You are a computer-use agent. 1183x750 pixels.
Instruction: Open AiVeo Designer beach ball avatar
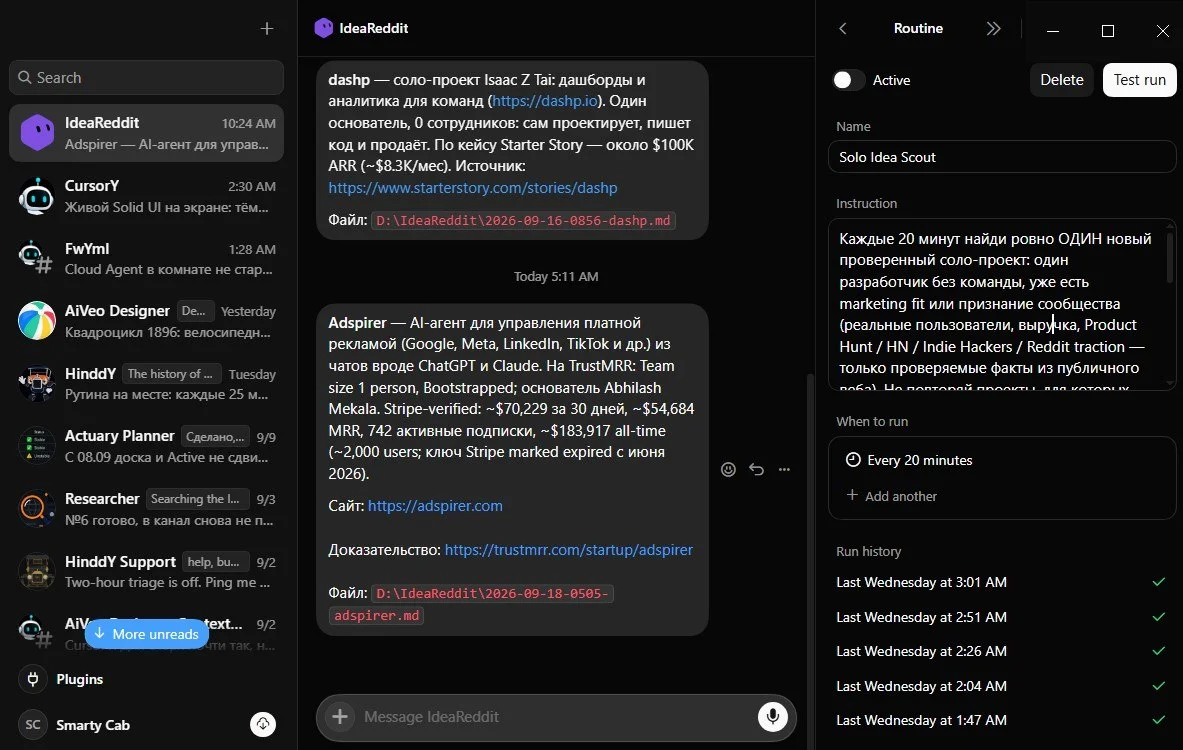[37, 321]
